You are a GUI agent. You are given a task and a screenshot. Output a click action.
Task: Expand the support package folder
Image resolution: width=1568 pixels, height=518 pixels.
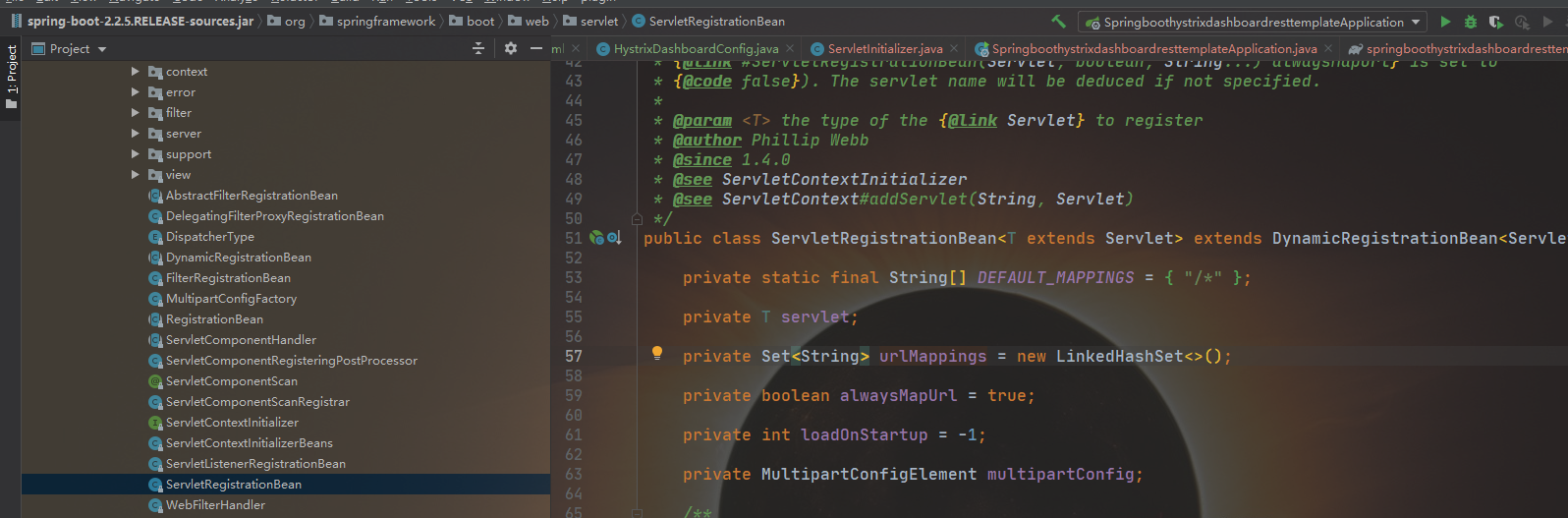[x=136, y=153]
